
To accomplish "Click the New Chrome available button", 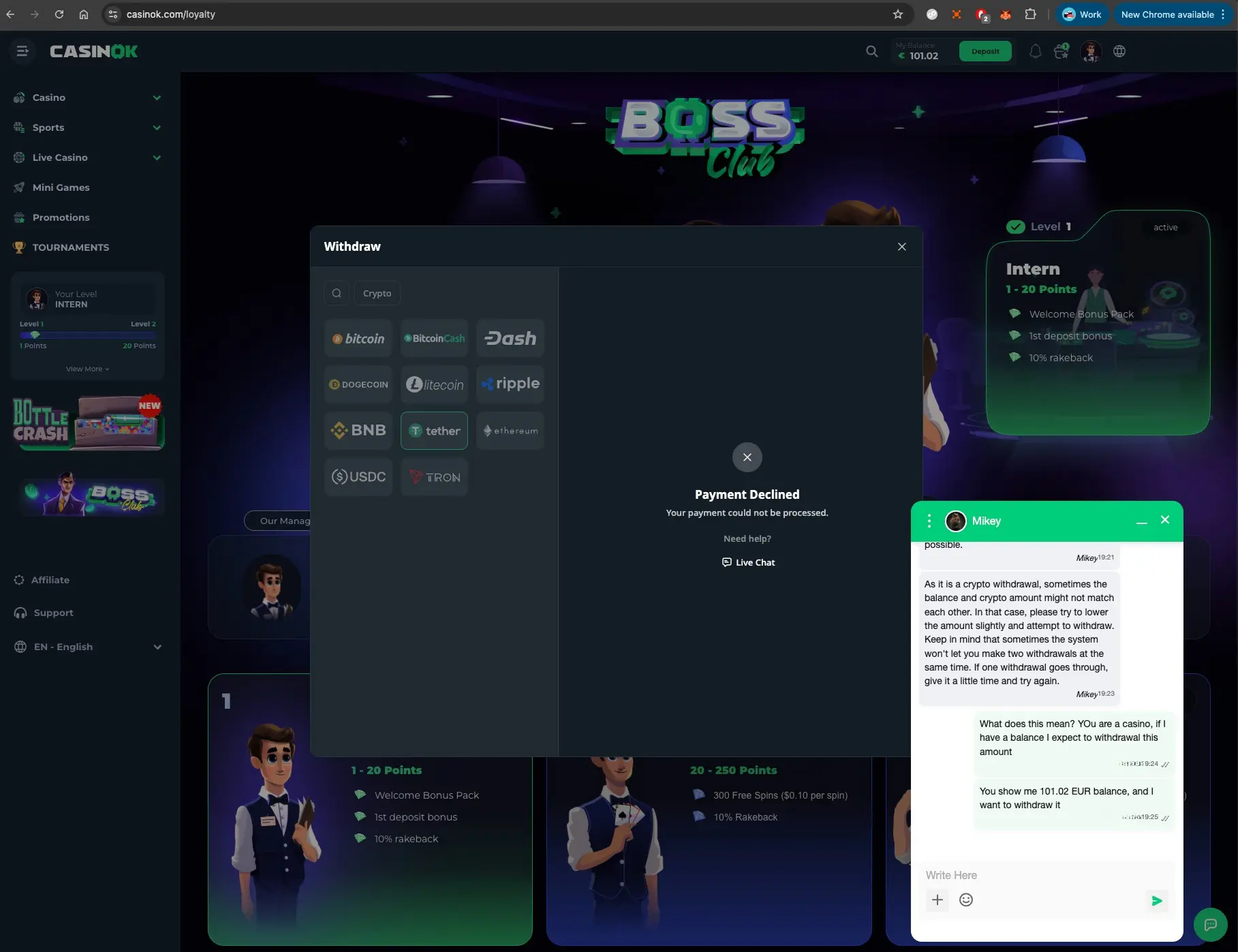I will click(x=1173, y=14).
